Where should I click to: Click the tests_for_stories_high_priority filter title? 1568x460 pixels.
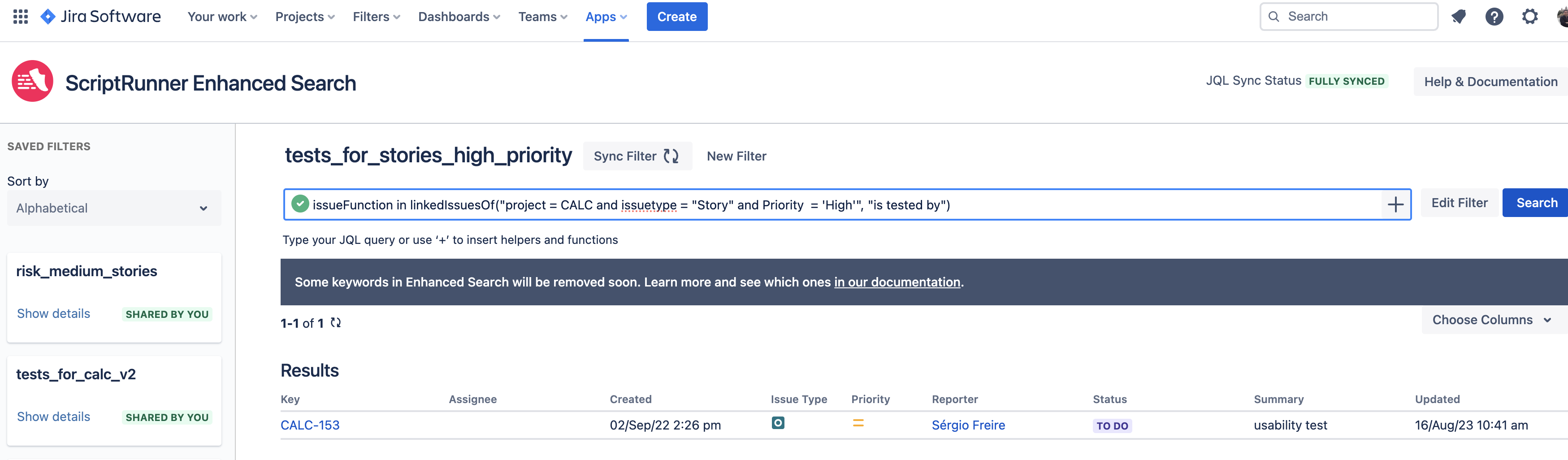[428, 156]
